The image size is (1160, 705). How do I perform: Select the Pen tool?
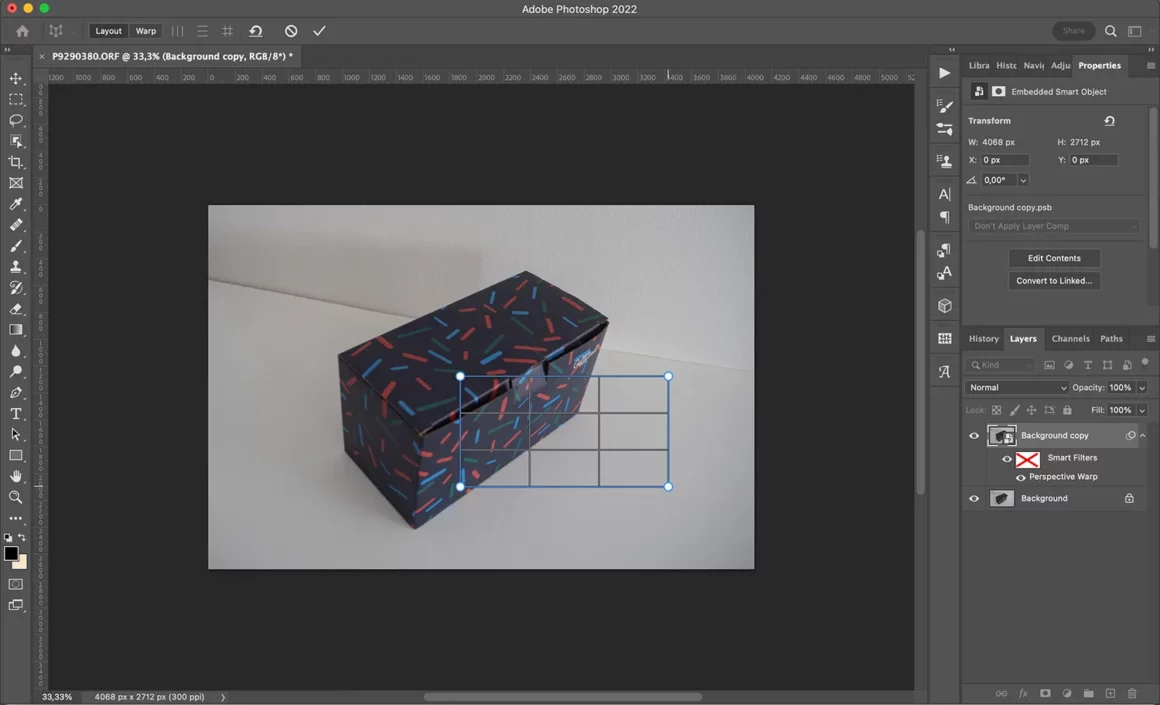coord(16,392)
